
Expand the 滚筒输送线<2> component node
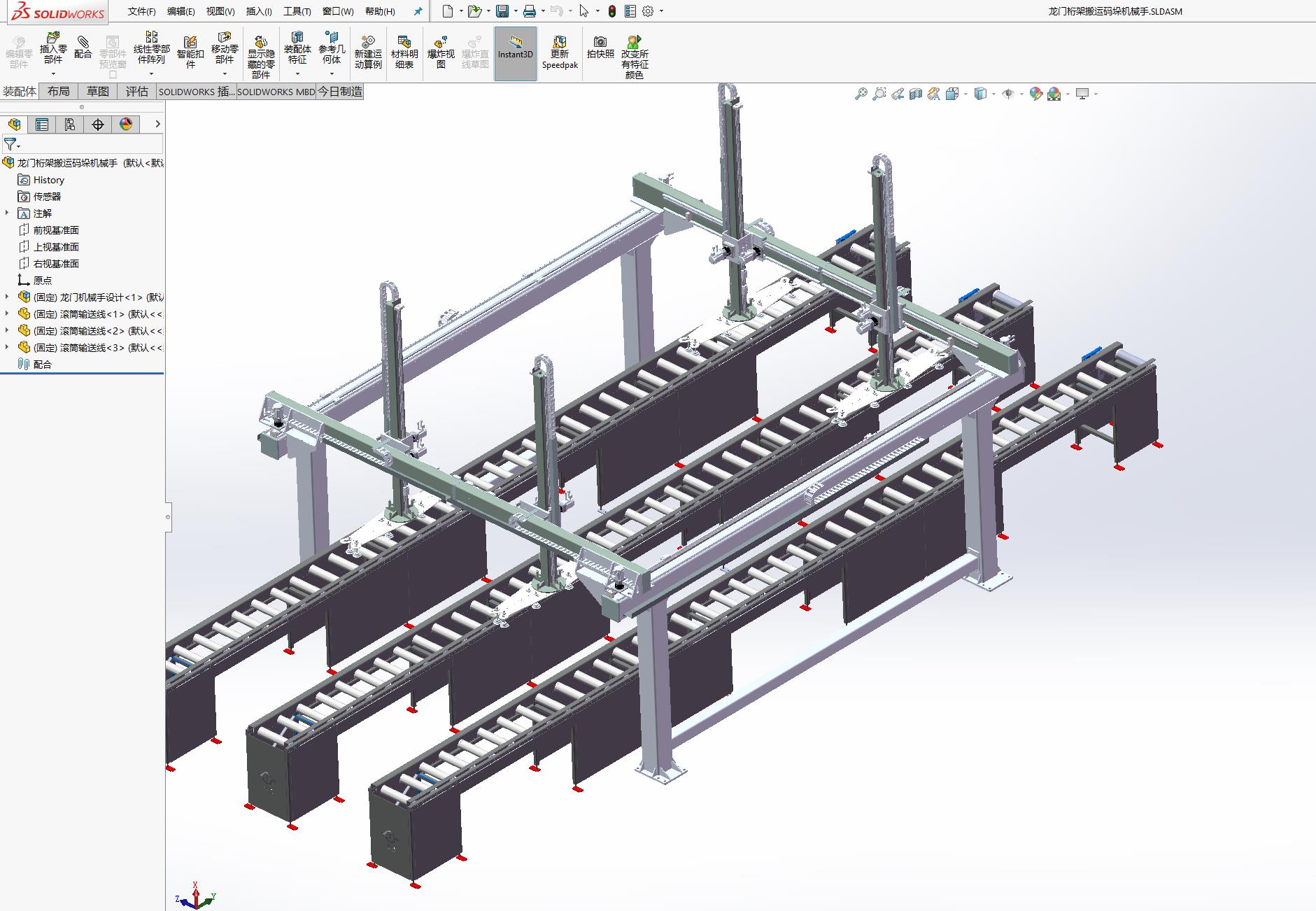7,331
